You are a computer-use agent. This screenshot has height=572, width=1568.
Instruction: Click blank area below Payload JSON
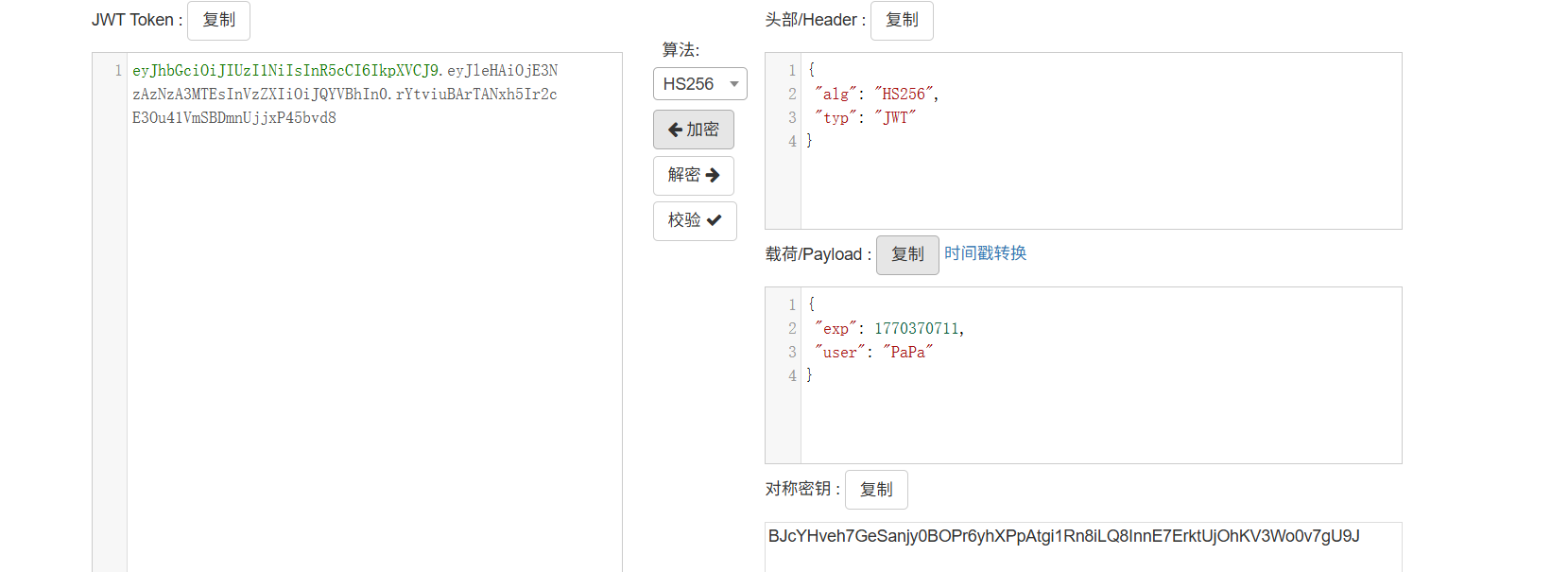[1096, 425]
